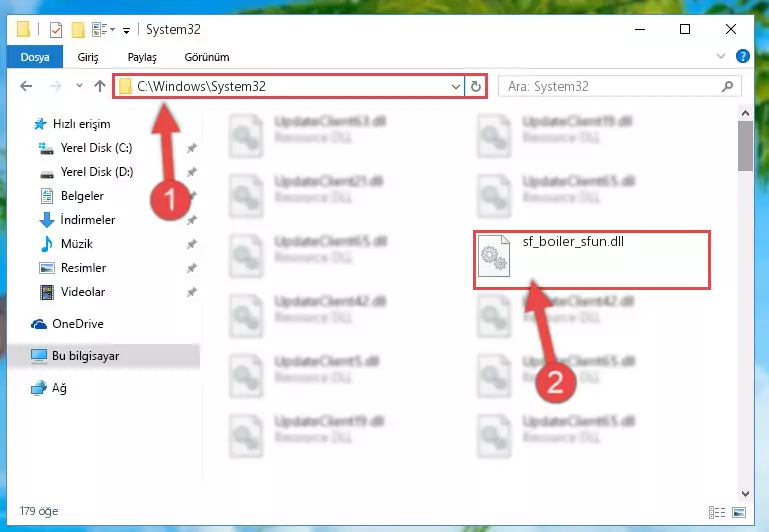The width and height of the screenshot is (769, 532).
Task: Click the Ara: System32 search field
Action: tap(611, 87)
